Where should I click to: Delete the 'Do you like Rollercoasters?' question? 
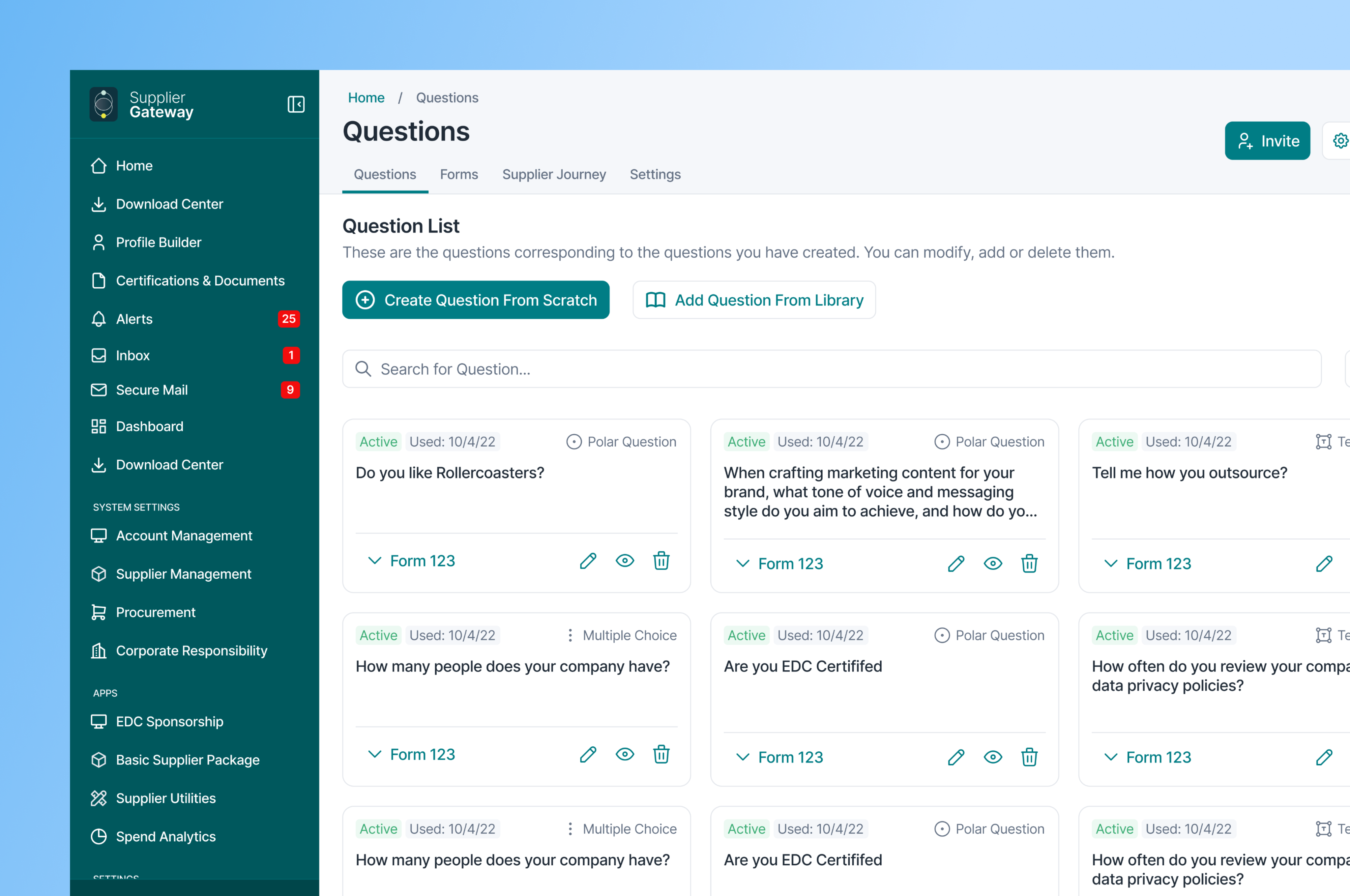pyautogui.click(x=661, y=561)
